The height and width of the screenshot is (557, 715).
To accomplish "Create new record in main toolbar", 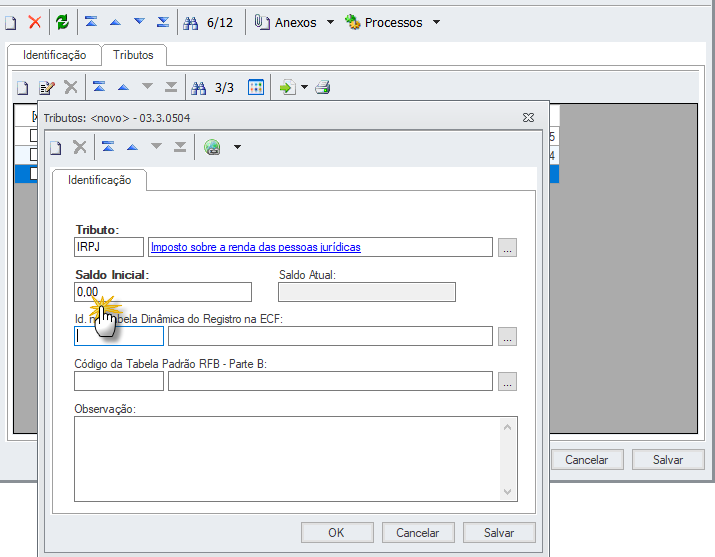I will (x=10, y=22).
